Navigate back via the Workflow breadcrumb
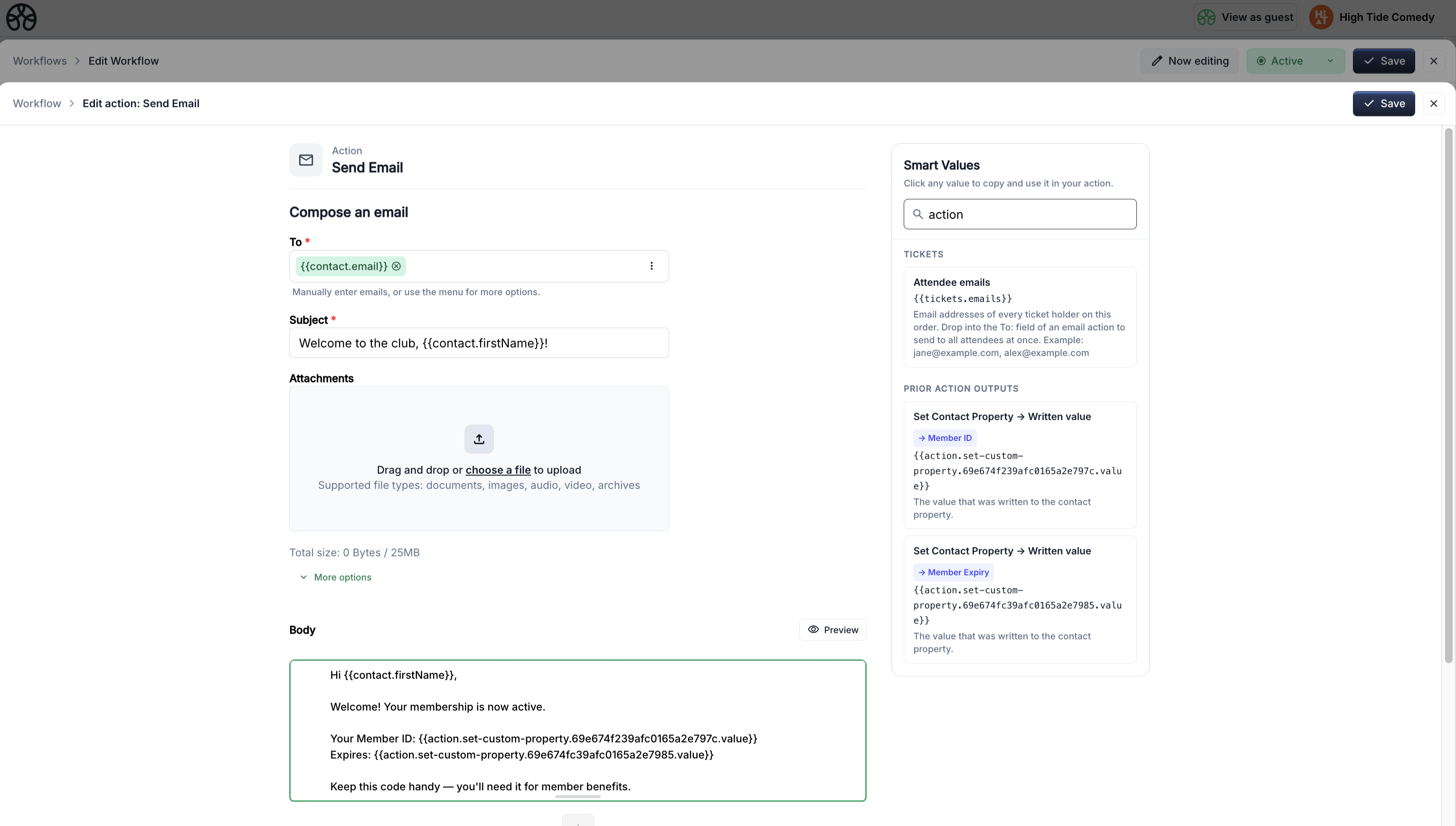1456x826 pixels. coord(37,103)
